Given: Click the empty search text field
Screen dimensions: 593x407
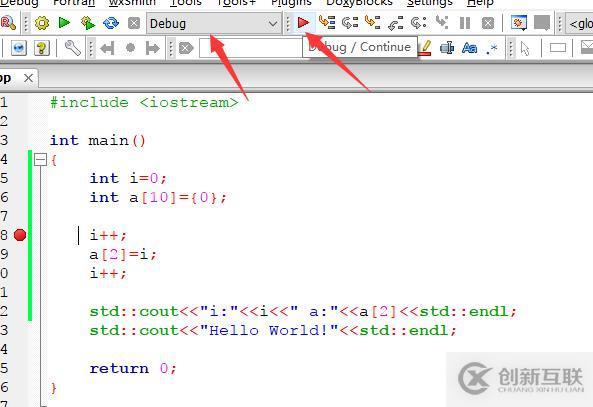Looking at the screenshot, I should tap(251, 48).
